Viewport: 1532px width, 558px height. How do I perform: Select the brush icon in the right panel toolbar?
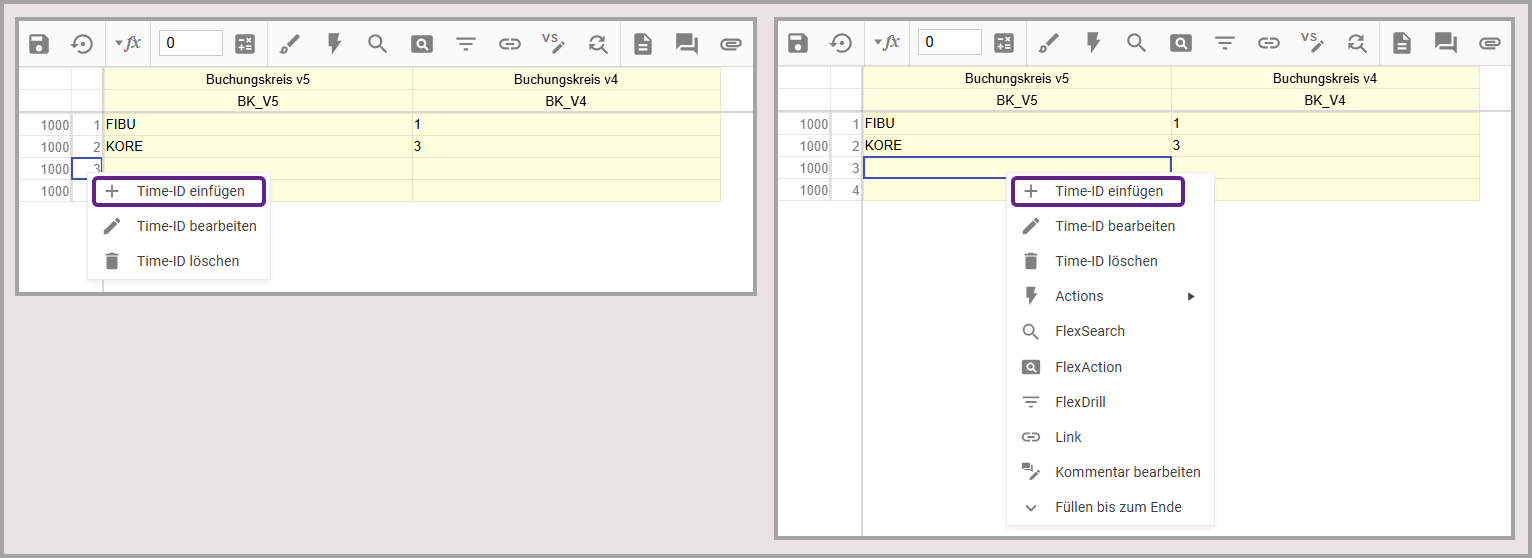point(1049,43)
